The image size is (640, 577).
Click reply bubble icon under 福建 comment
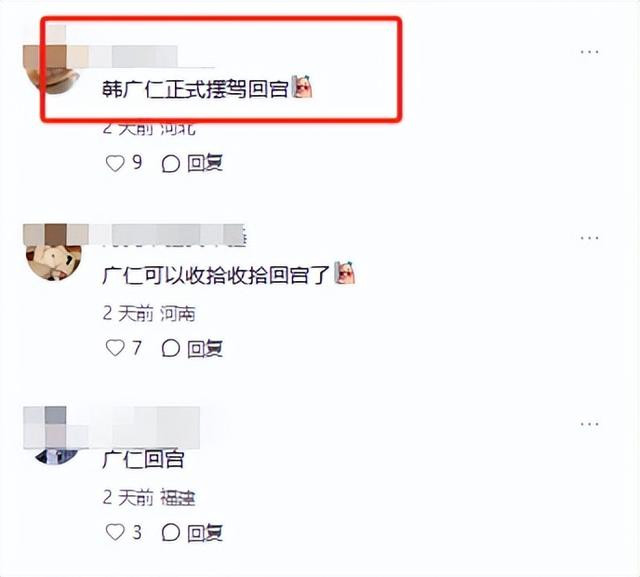click(x=171, y=533)
